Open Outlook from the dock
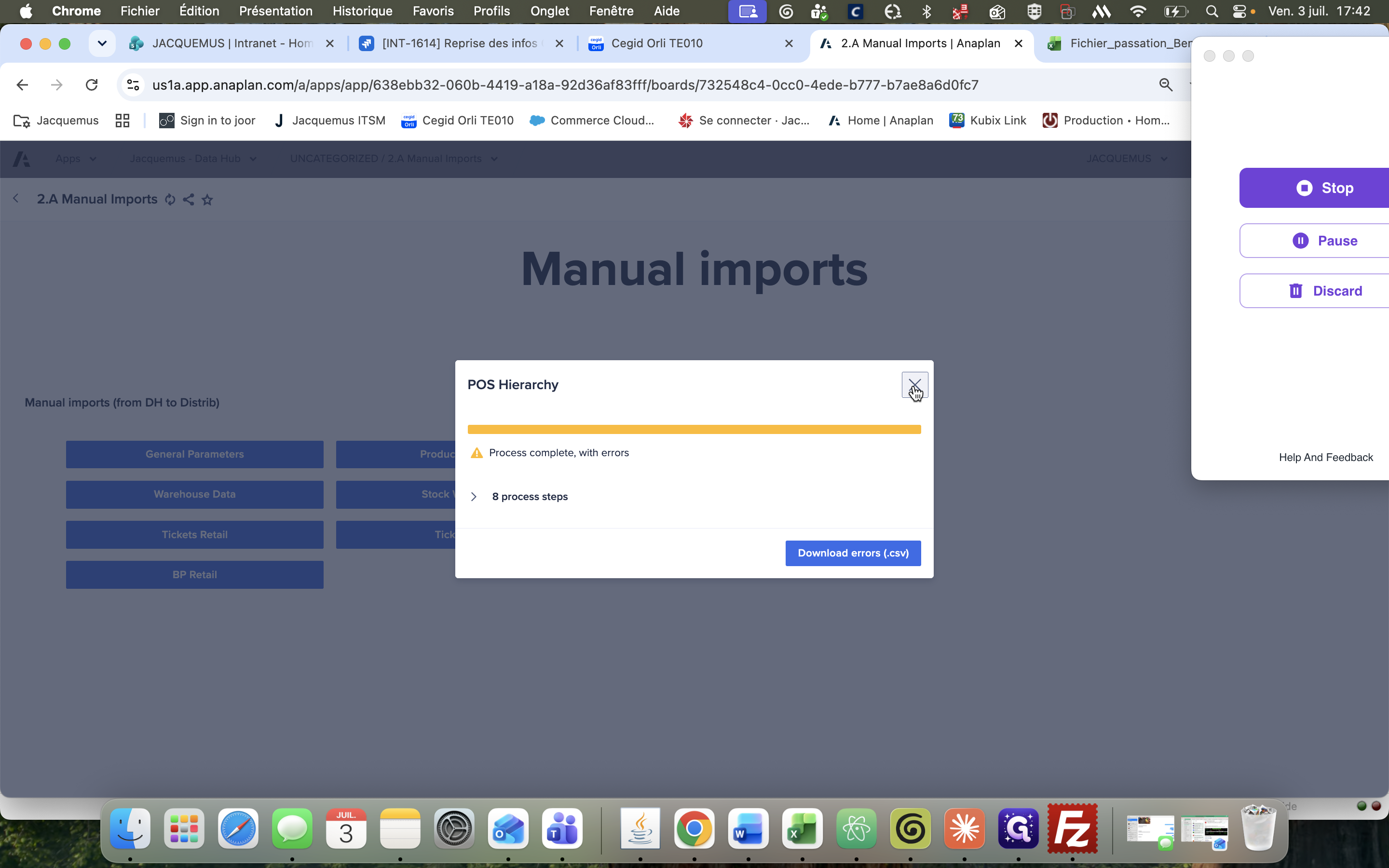Screen dimensions: 1389x868 tap(508, 828)
